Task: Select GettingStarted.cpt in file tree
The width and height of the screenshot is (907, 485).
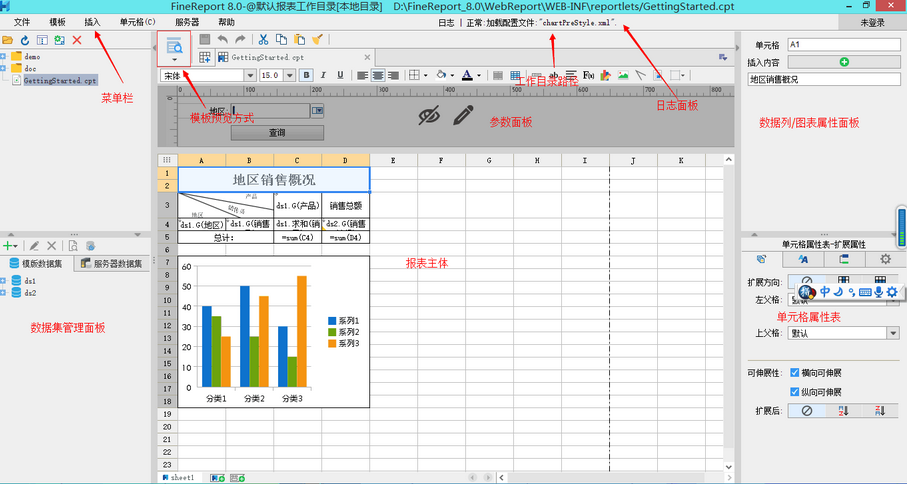Action: point(60,81)
